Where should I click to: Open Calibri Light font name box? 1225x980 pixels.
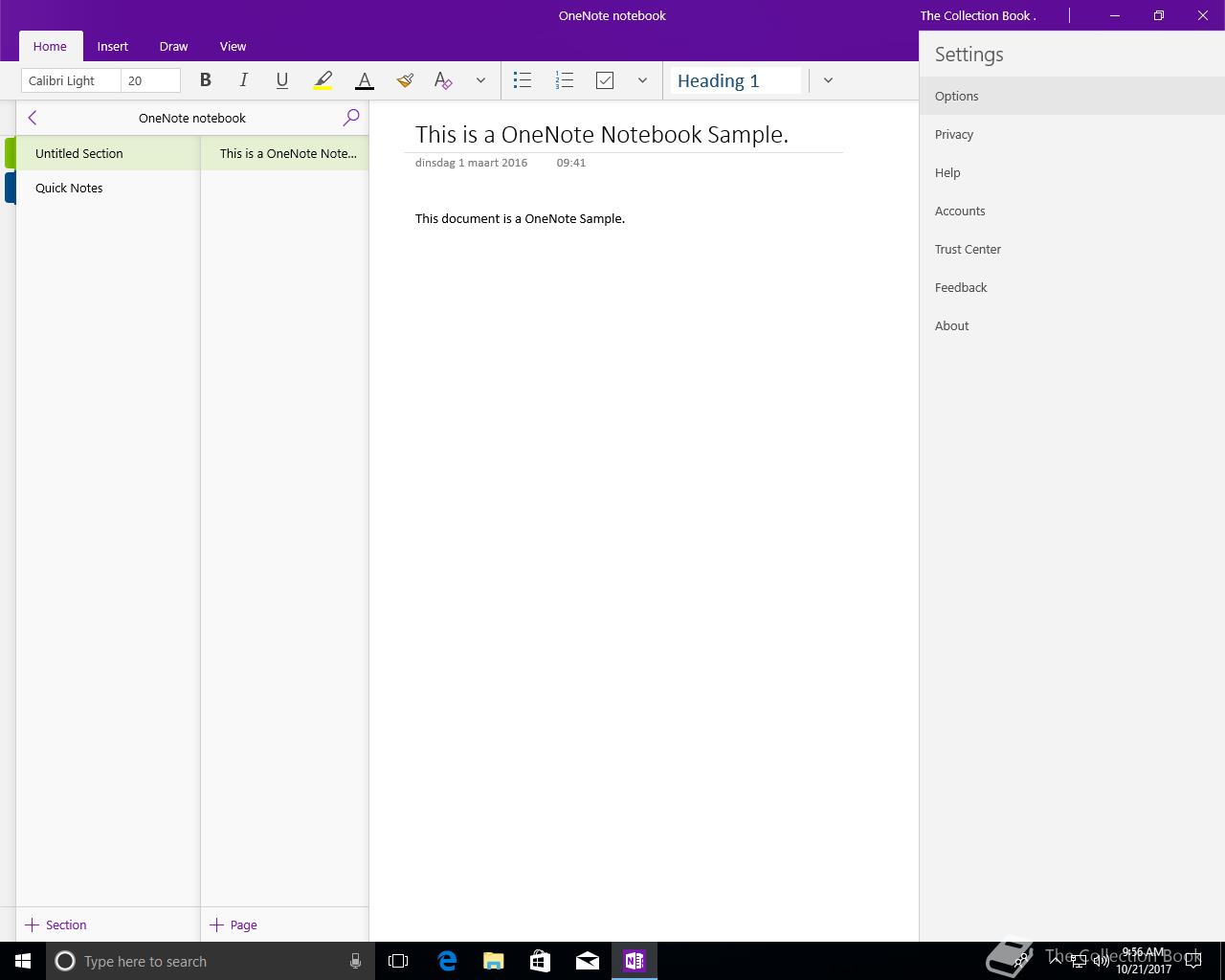point(71,80)
